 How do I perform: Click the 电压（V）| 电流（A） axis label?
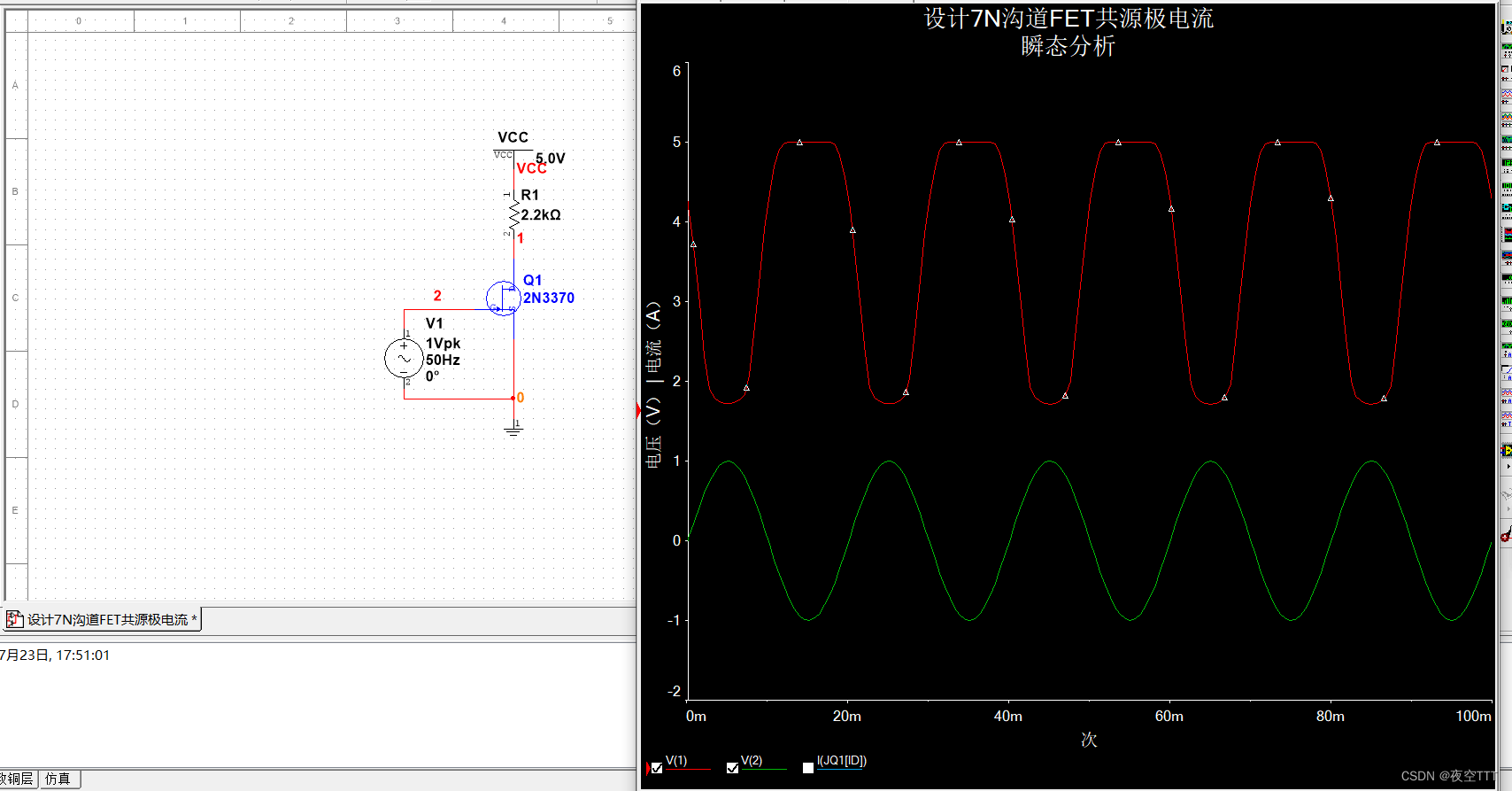click(x=653, y=384)
